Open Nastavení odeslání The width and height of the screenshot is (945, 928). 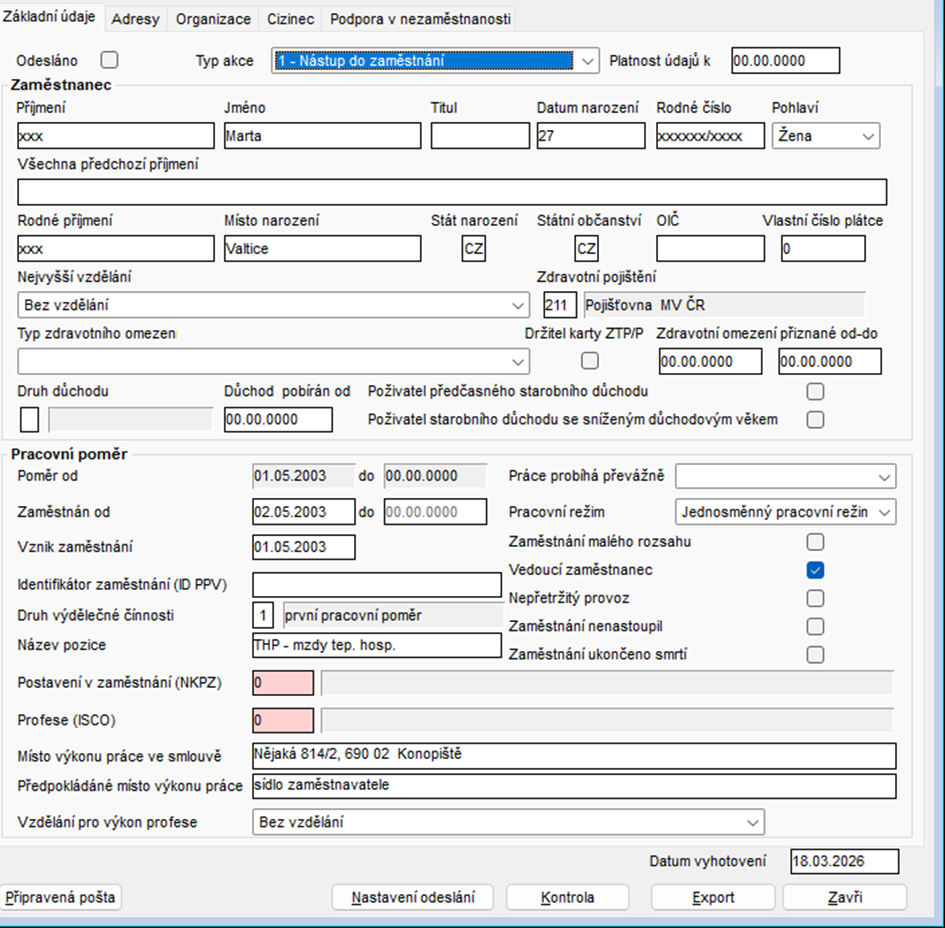click(413, 898)
